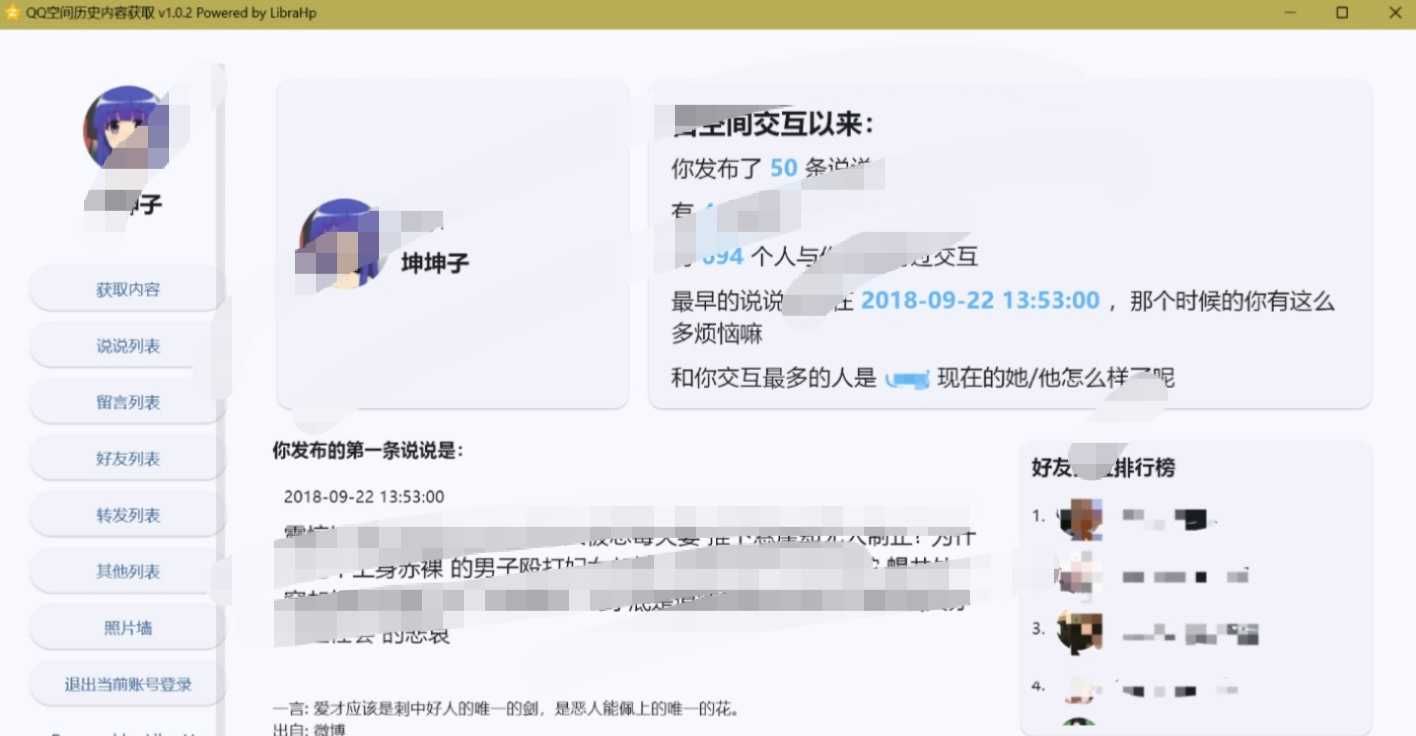Click the sidebar profile avatar
The height and width of the screenshot is (736, 1416).
click(125, 128)
